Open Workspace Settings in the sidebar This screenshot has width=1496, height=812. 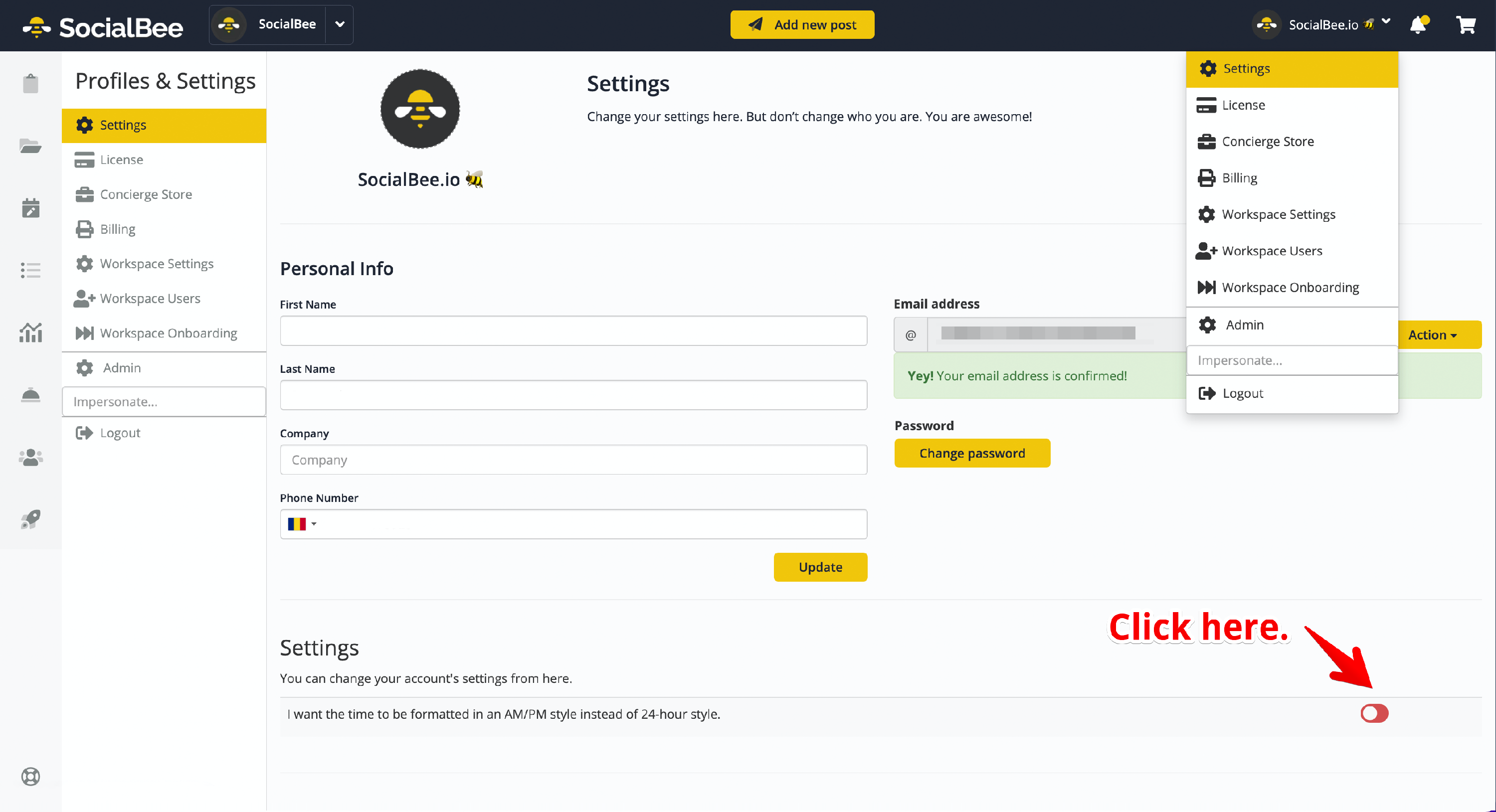[164, 264]
